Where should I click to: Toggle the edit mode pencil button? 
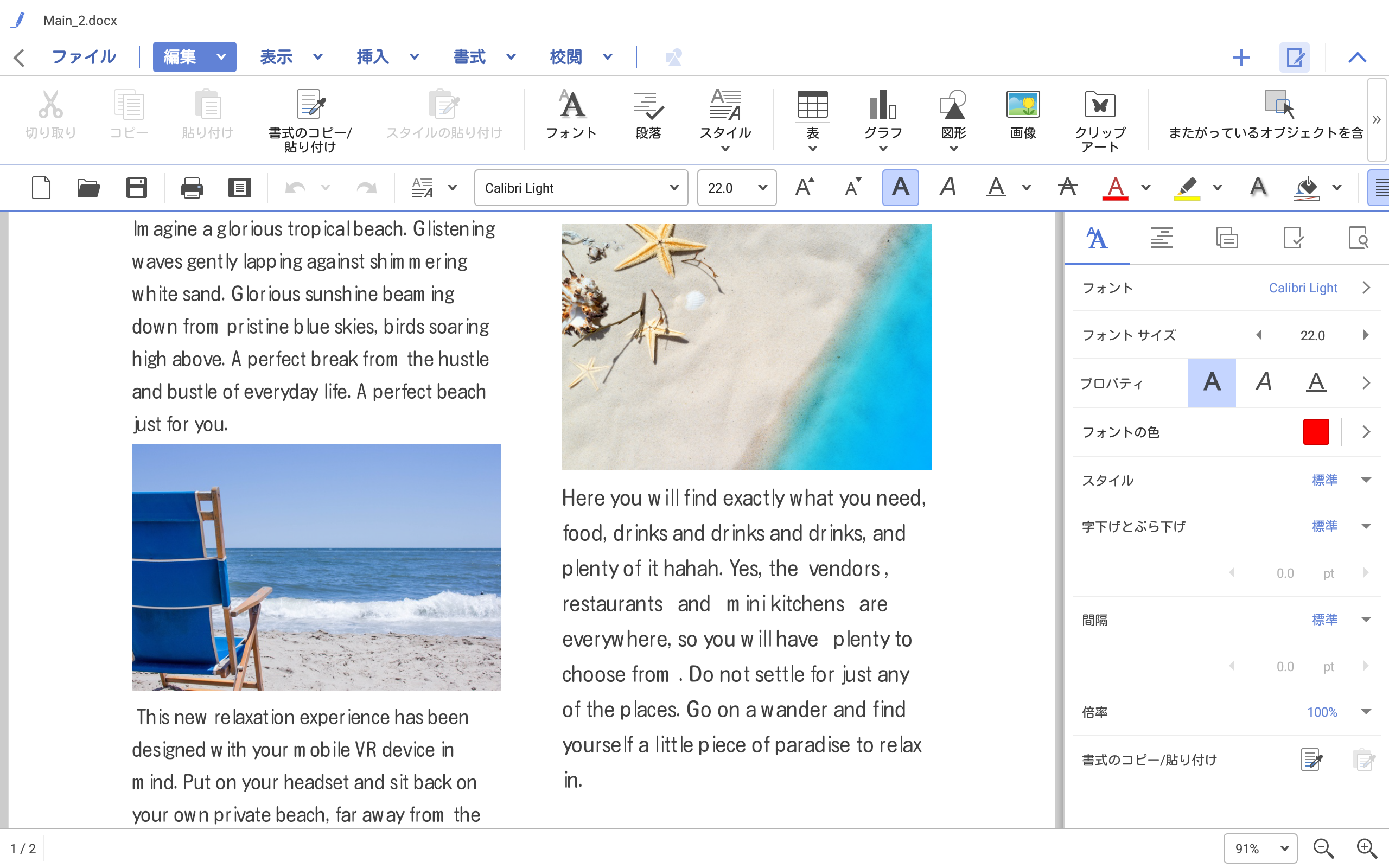click(1294, 57)
